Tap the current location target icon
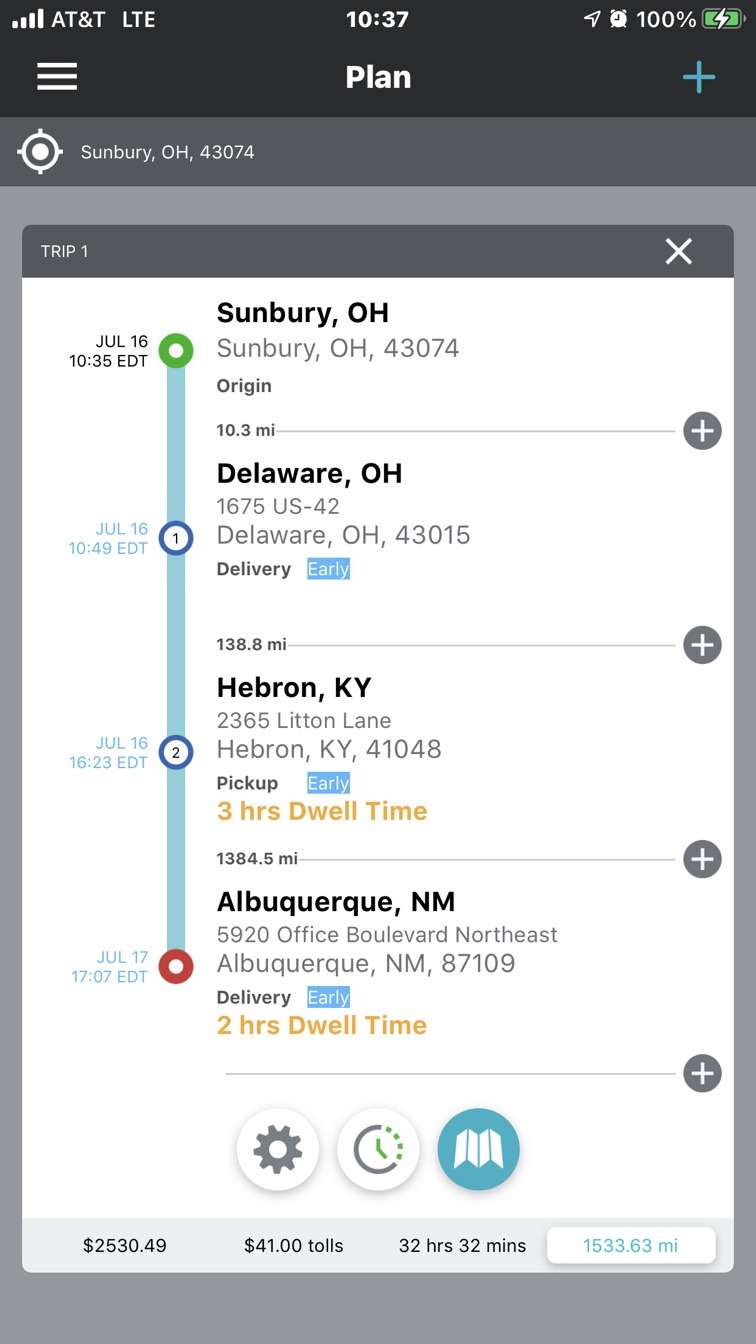756x1344 pixels. (40, 152)
